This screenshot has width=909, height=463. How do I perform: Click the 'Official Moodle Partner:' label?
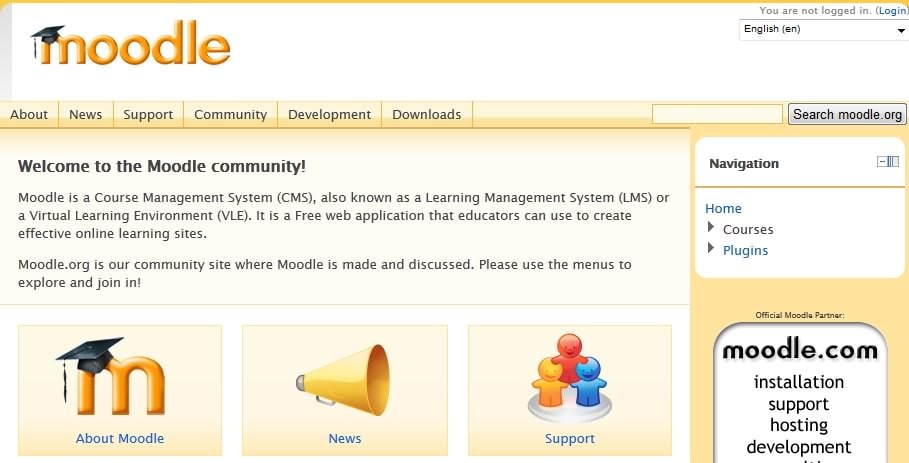click(799, 315)
